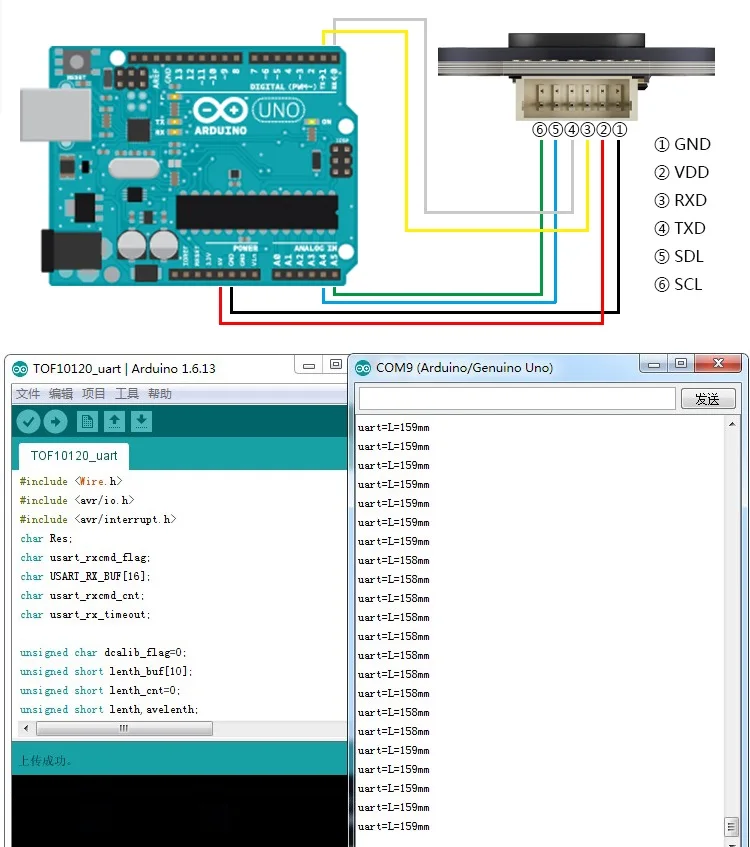Close the COM9 serial monitor window

[718, 364]
